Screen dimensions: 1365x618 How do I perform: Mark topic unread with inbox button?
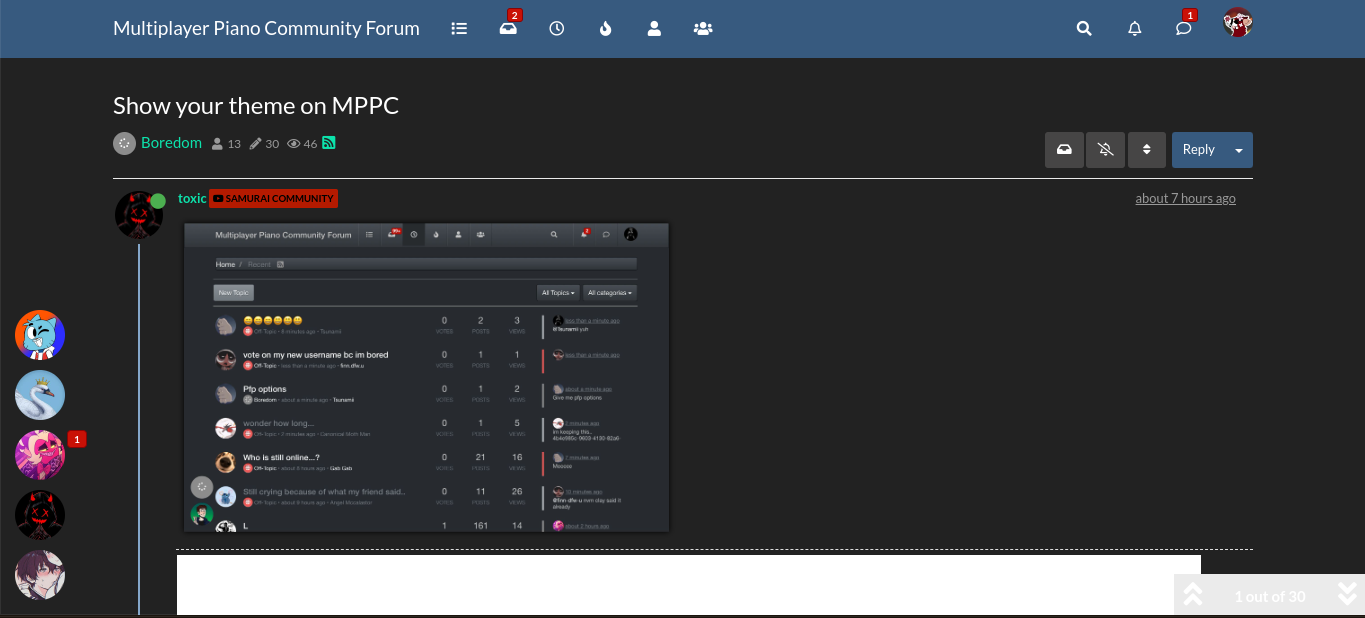coord(1065,150)
